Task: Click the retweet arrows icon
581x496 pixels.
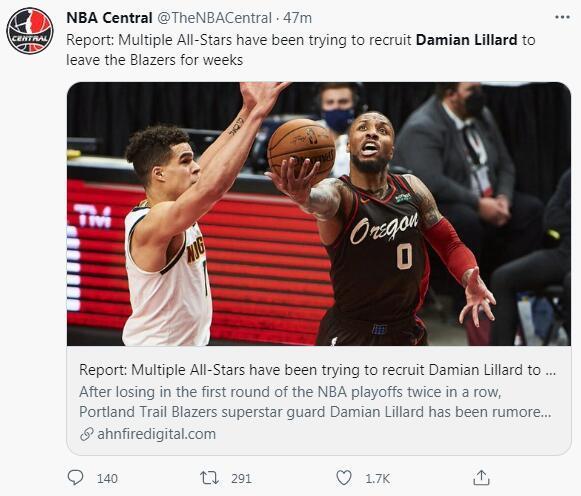Action: (x=209, y=478)
